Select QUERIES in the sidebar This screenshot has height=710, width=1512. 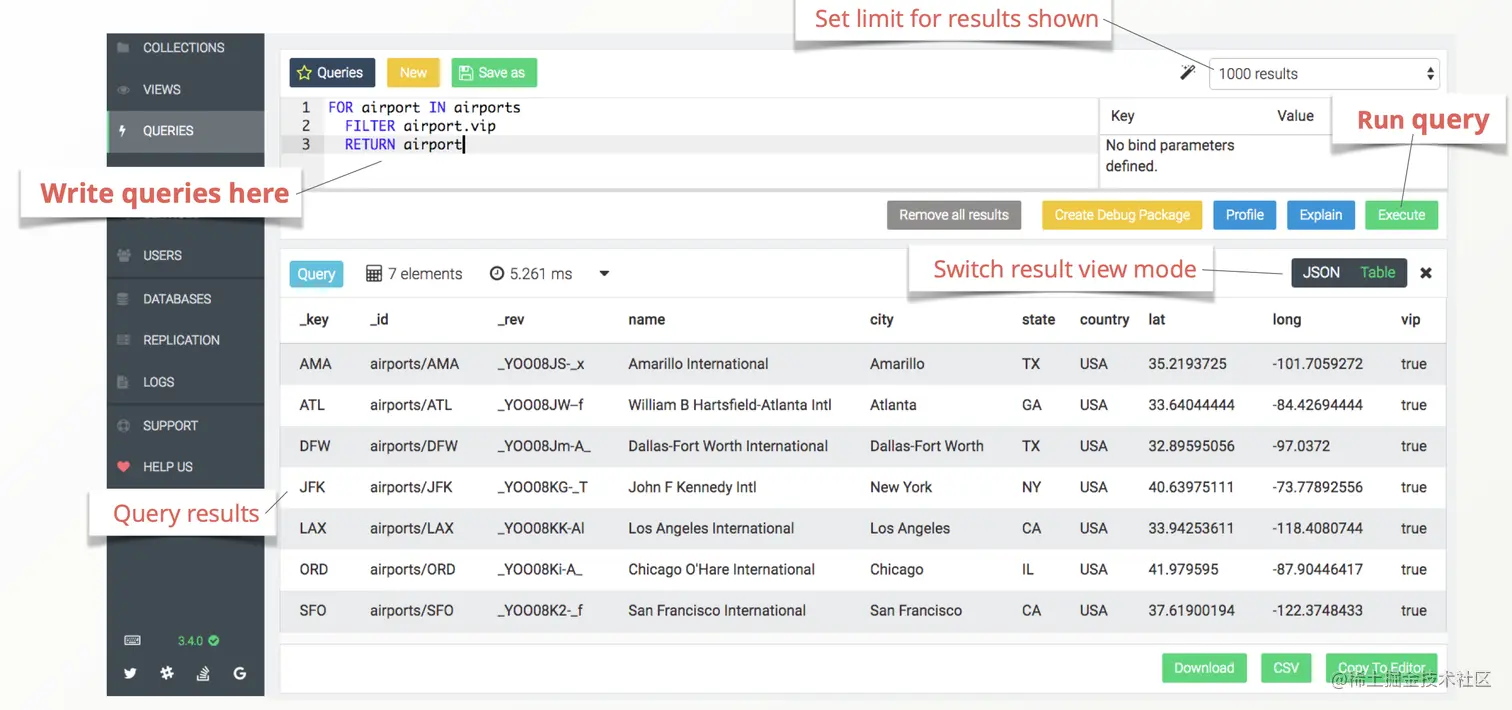pos(186,131)
